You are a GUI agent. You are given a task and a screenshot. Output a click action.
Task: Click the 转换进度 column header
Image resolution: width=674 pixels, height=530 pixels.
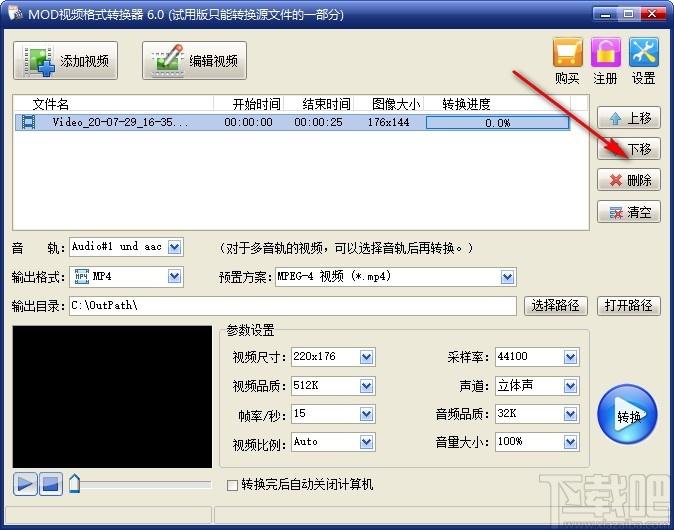tap(466, 104)
